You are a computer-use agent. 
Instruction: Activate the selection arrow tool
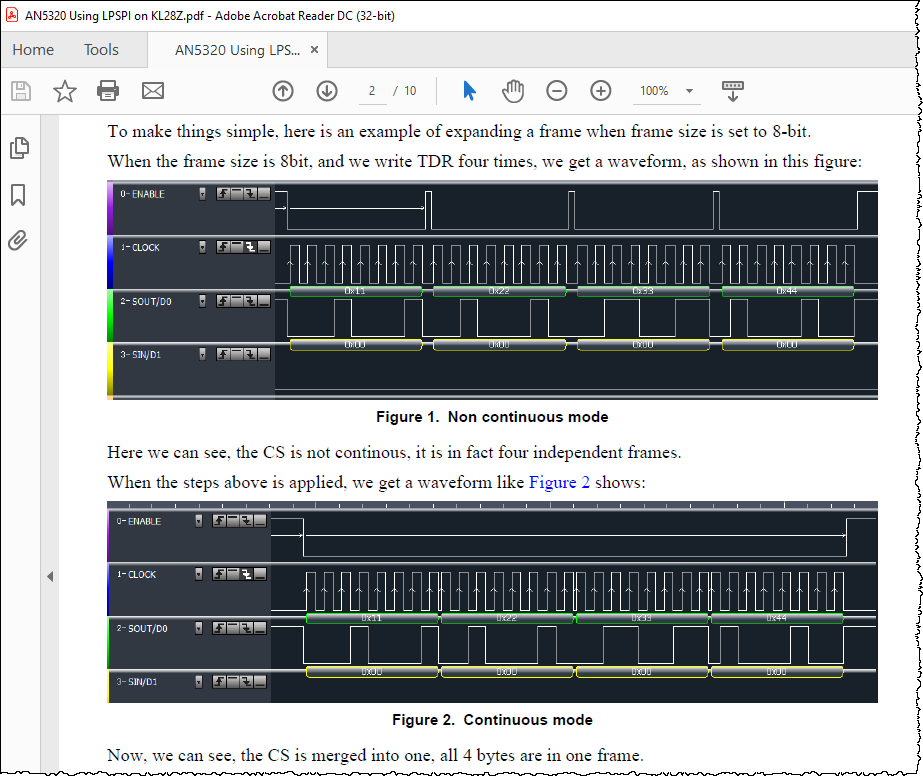click(469, 91)
